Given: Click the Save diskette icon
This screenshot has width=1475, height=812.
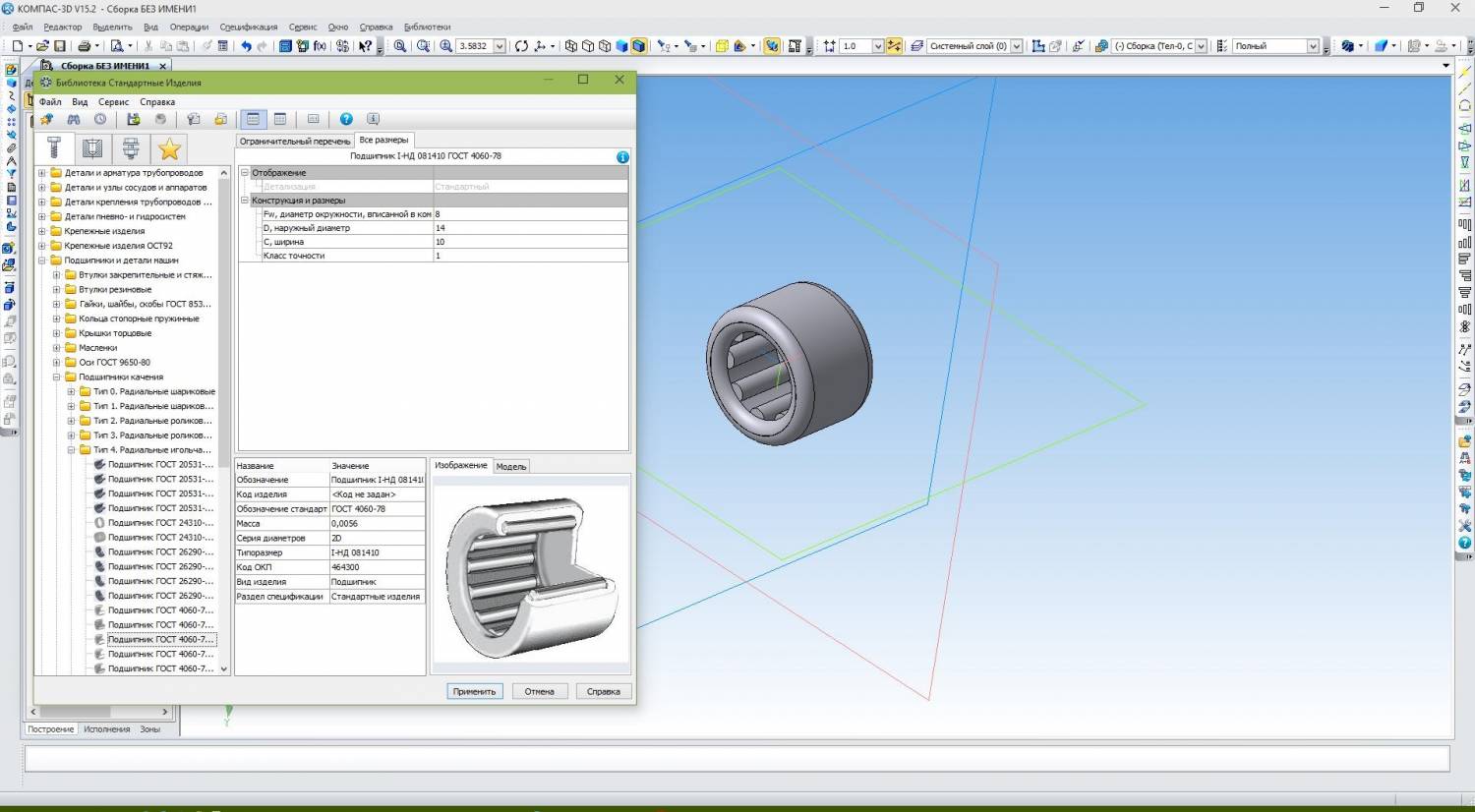Looking at the screenshot, I should click(60, 46).
